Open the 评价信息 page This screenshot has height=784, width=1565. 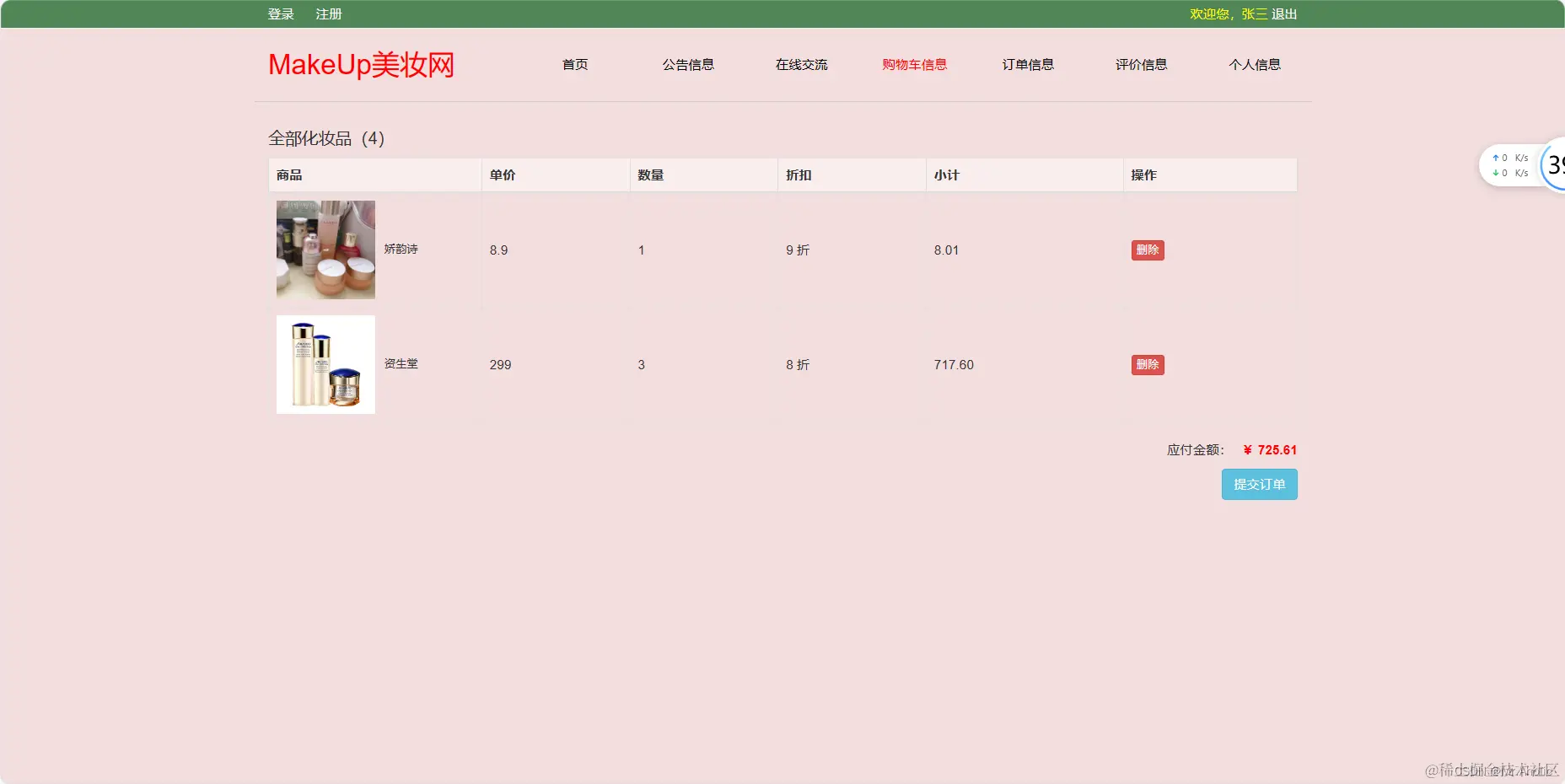1141,64
